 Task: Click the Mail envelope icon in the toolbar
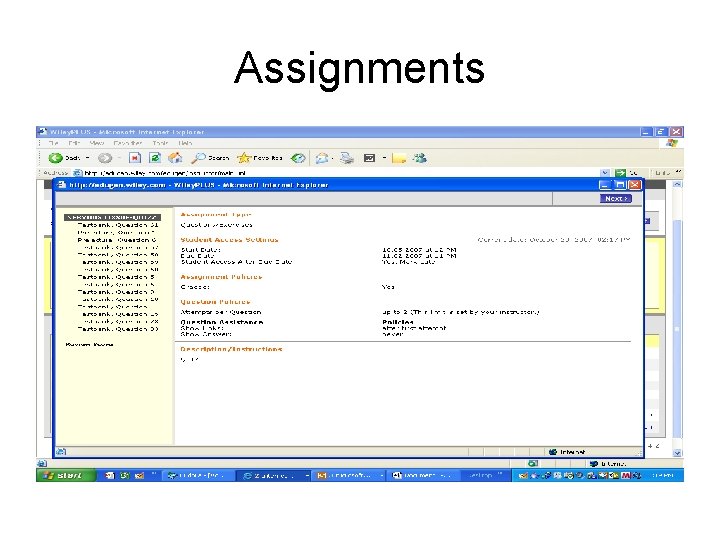[x=322, y=158]
